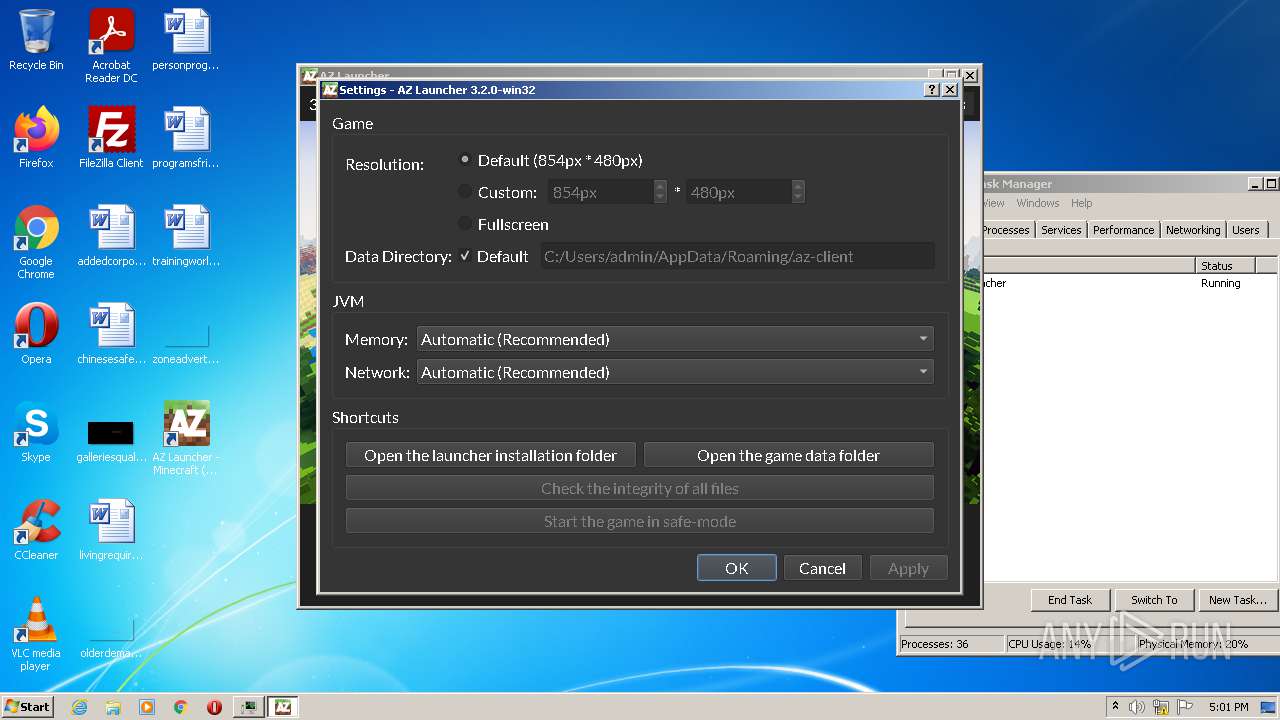Select the livingrequir Word document
Image resolution: width=1280 pixels, height=720 pixels.
tap(111, 530)
